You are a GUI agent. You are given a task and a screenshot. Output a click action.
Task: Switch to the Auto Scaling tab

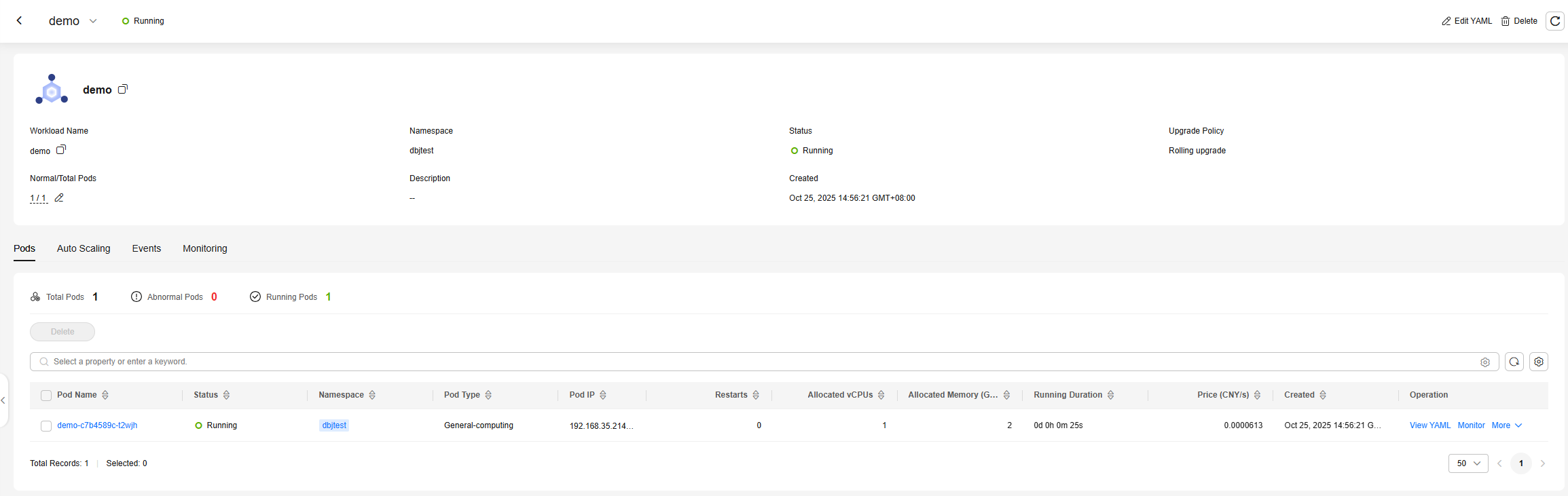coord(84,248)
